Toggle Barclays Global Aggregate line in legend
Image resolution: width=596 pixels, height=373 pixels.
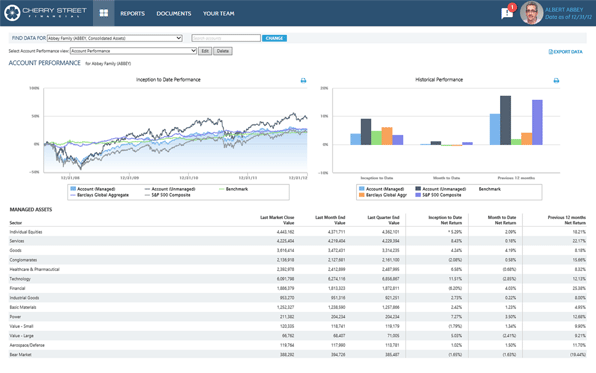100,195
